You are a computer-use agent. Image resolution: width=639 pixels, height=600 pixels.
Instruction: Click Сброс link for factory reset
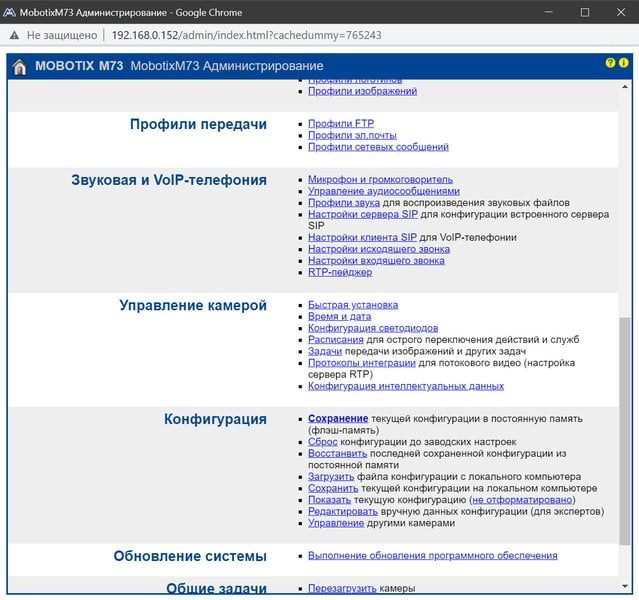coord(322,442)
